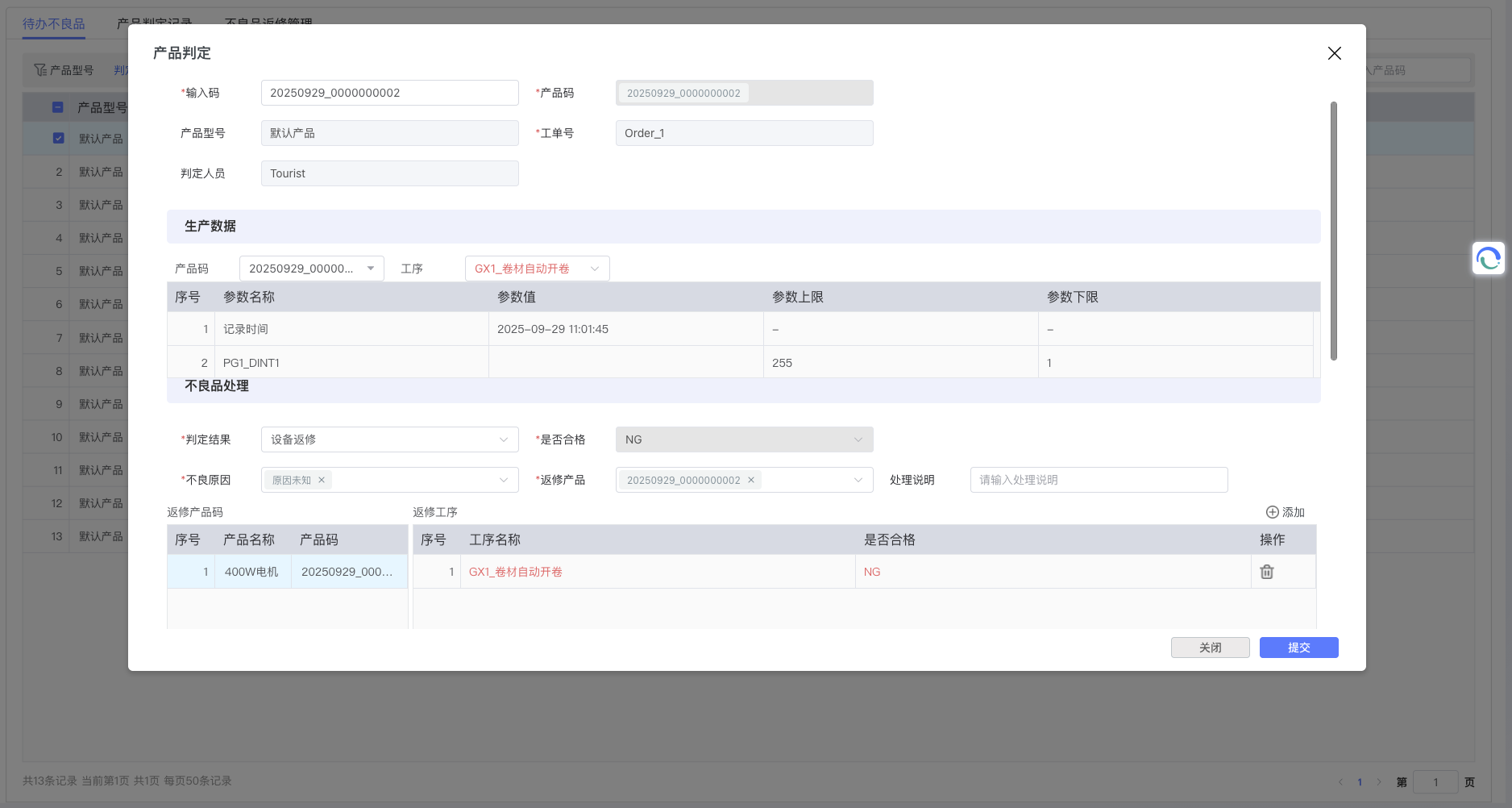Open the 判定结果 dropdown showing 设备返修
The height and width of the screenshot is (808, 1512).
[x=389, y=439]
